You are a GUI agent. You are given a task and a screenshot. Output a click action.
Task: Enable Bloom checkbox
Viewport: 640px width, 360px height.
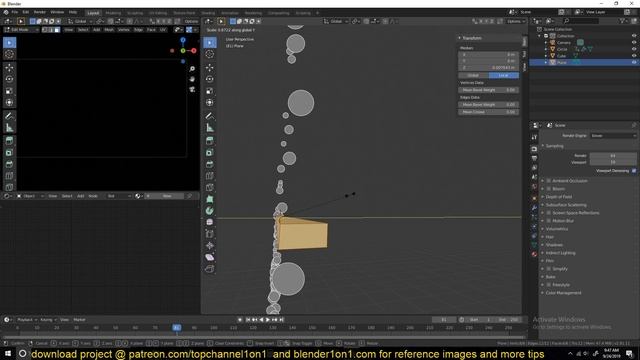click(549, 189)
